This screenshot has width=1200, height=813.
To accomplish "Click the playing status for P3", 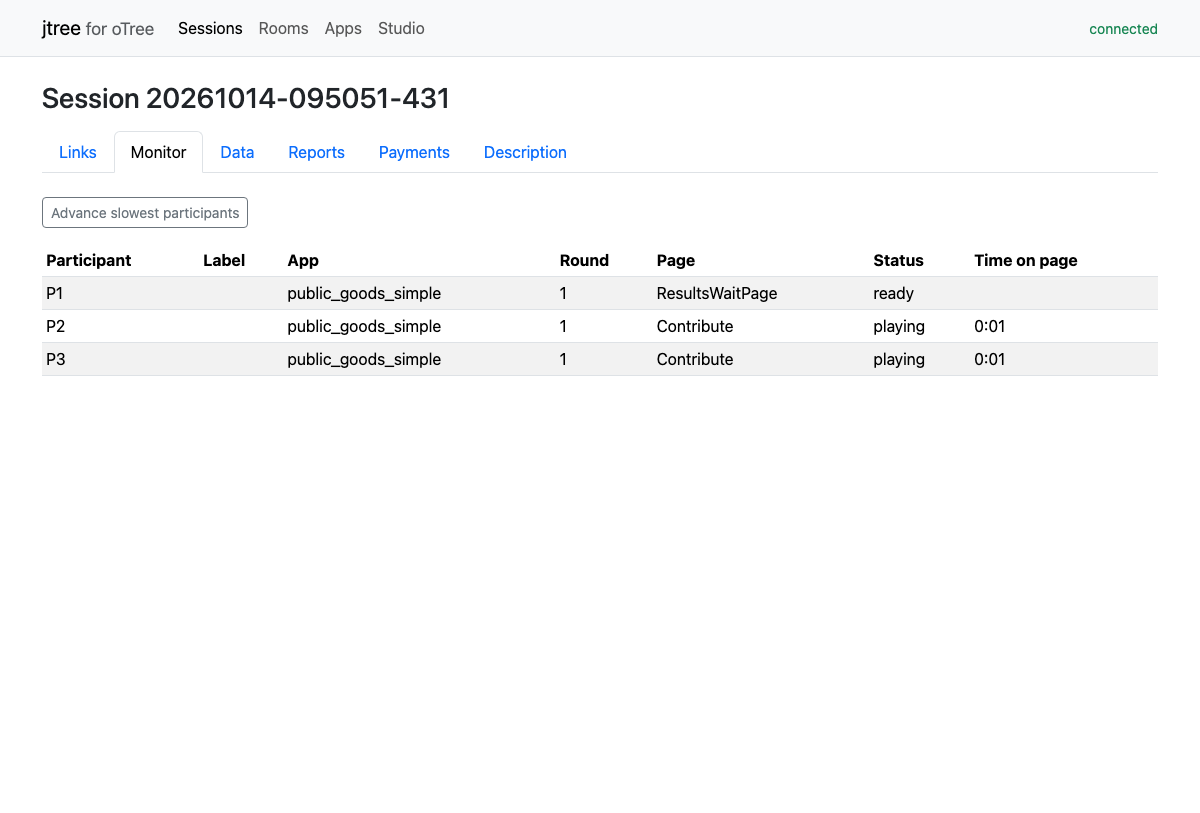I will coord(899,359).
